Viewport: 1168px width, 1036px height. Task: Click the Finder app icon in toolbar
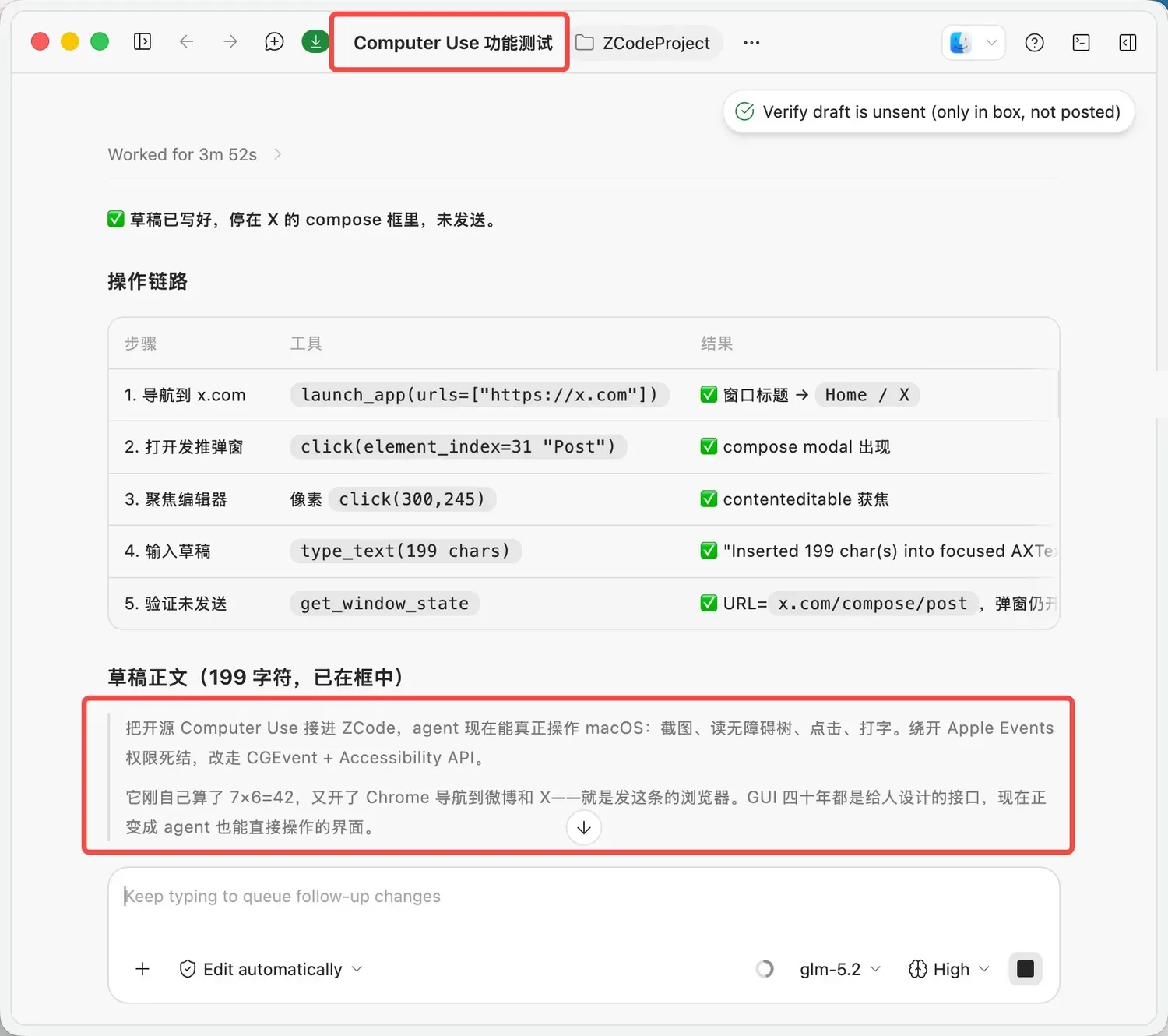(x=961, y=43)
